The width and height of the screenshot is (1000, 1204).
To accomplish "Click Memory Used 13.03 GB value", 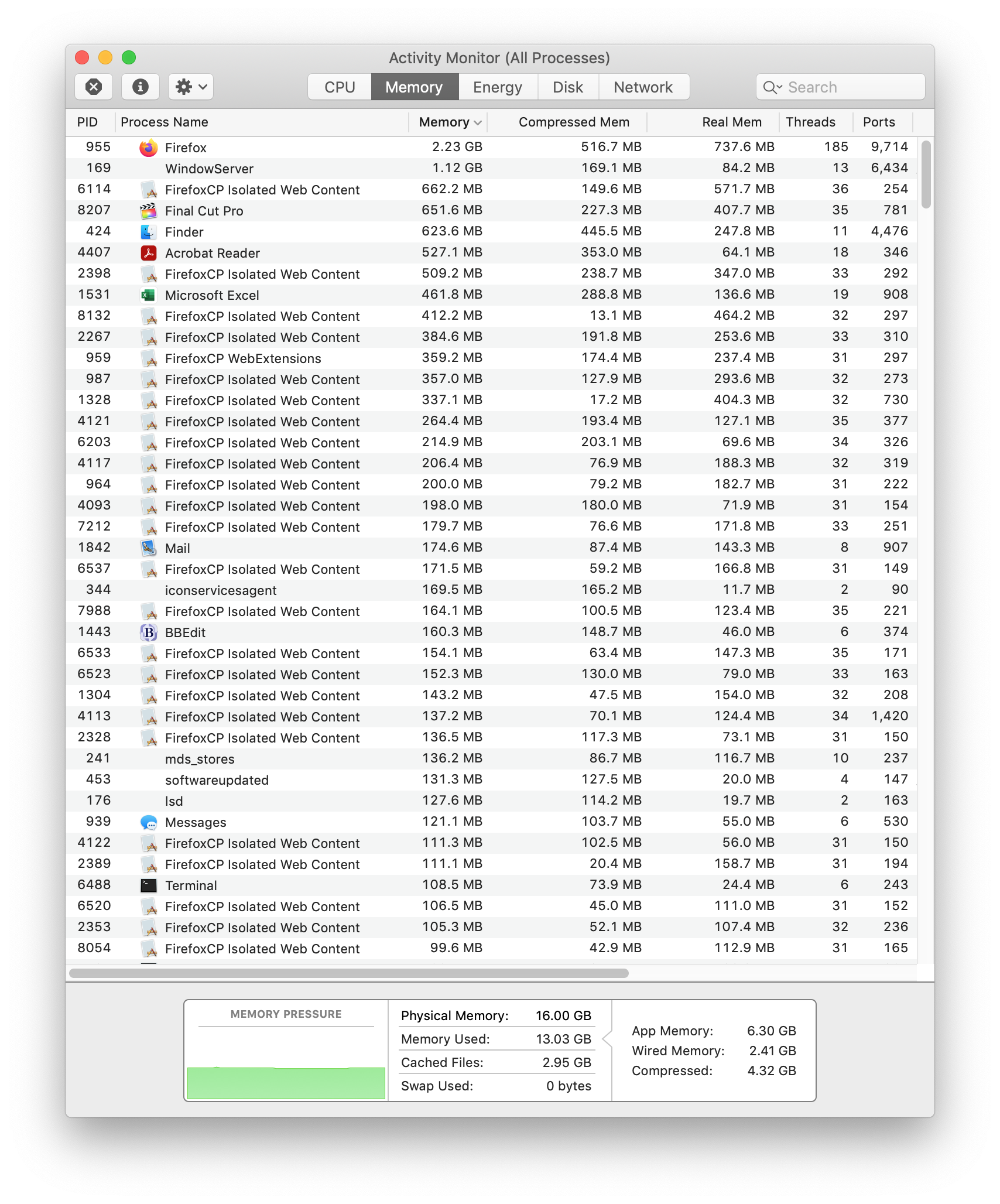I will tap(563, 1039).
